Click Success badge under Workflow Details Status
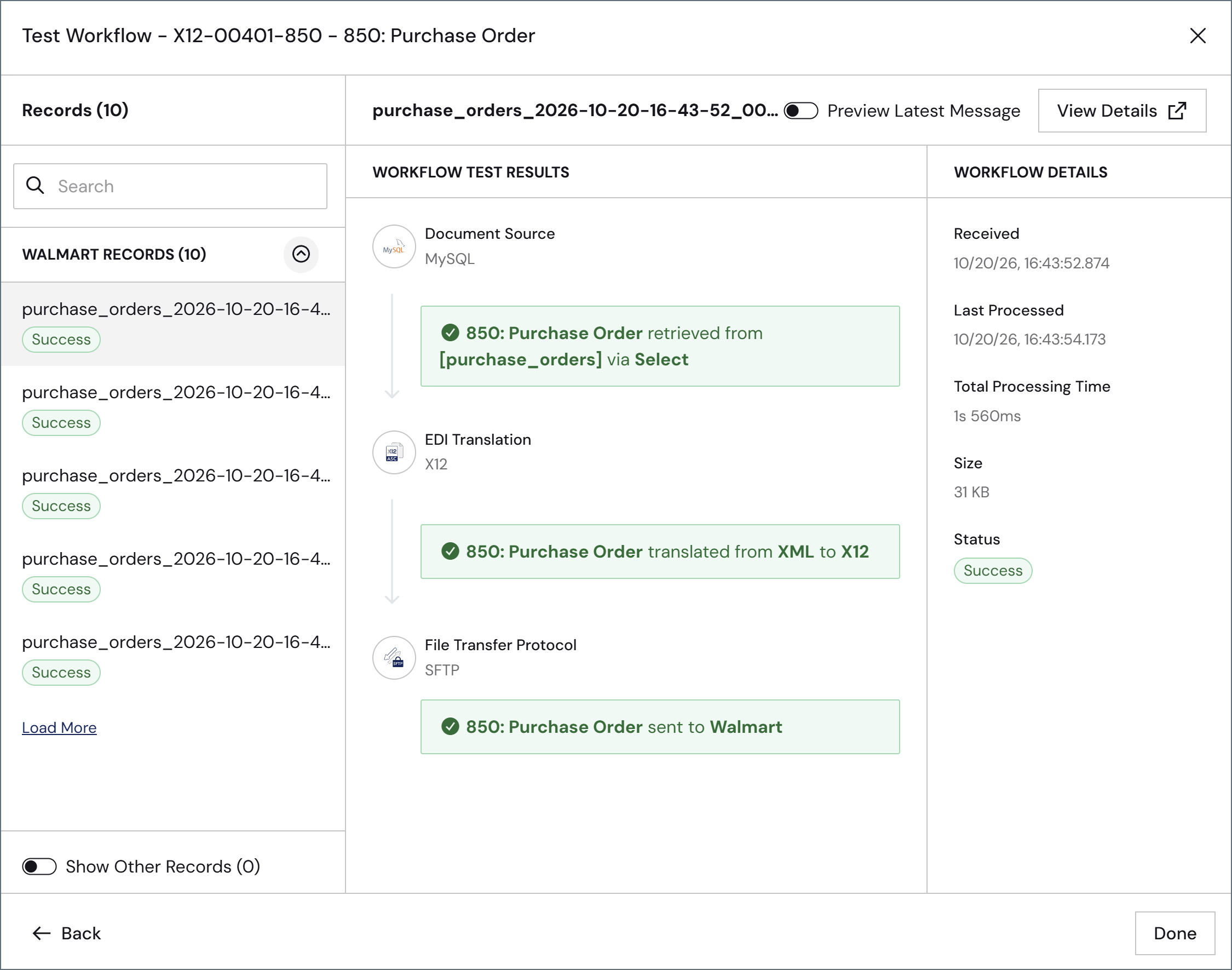This screenshot has height=970, width=1232. 993,571
